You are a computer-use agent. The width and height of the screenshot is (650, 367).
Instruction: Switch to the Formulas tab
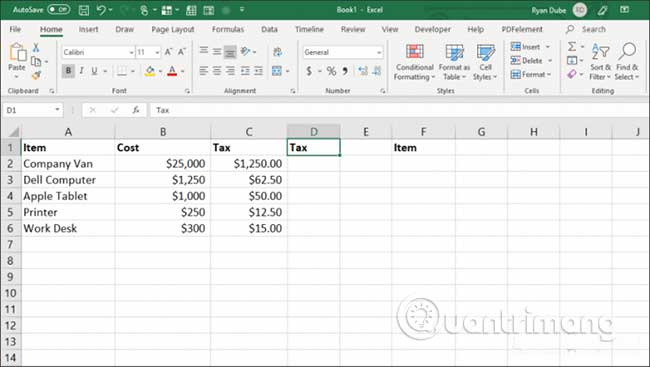pyautogui.click(x=228, y=29)
